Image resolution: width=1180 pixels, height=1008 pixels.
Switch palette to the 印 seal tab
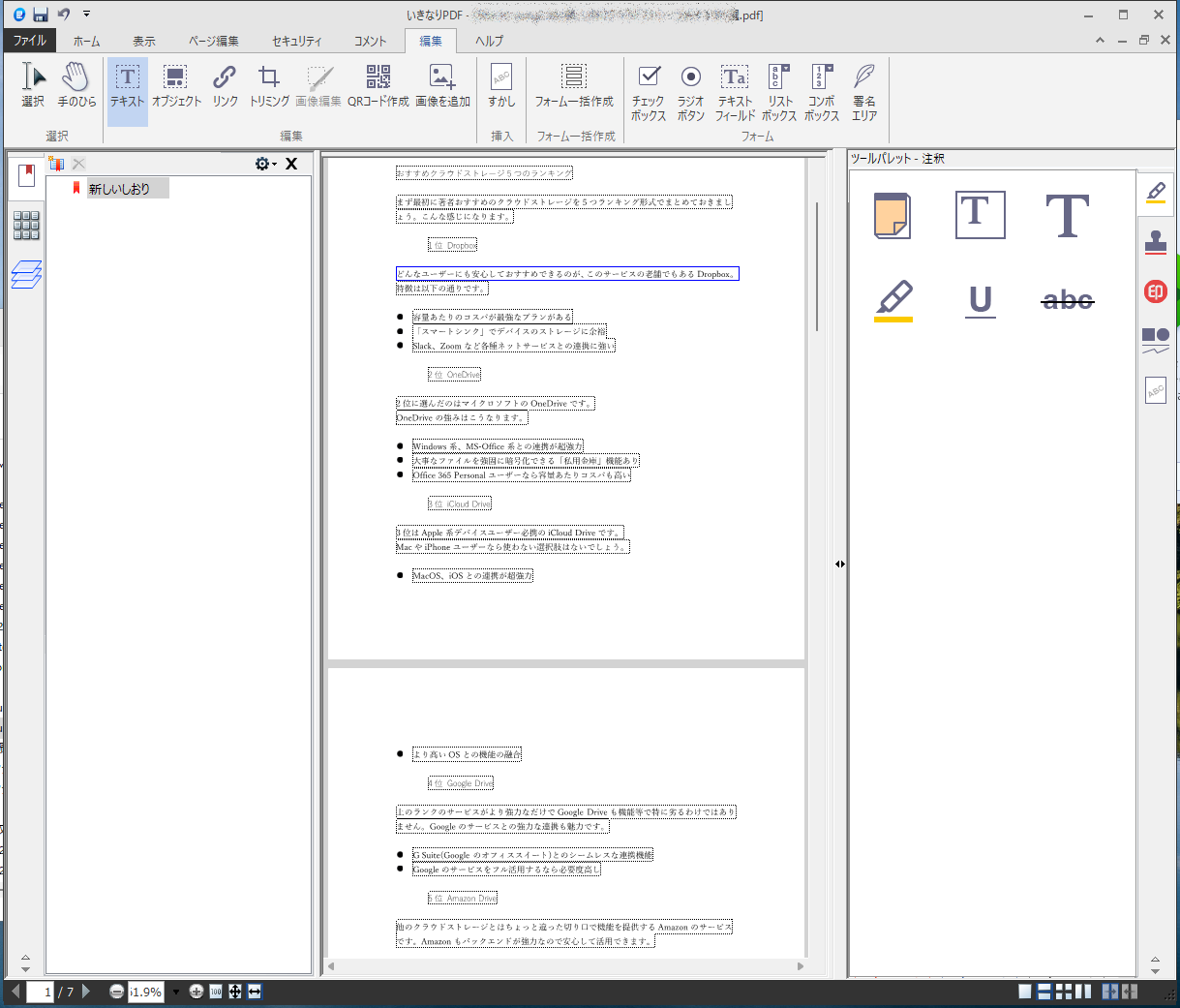(1156, 291)
